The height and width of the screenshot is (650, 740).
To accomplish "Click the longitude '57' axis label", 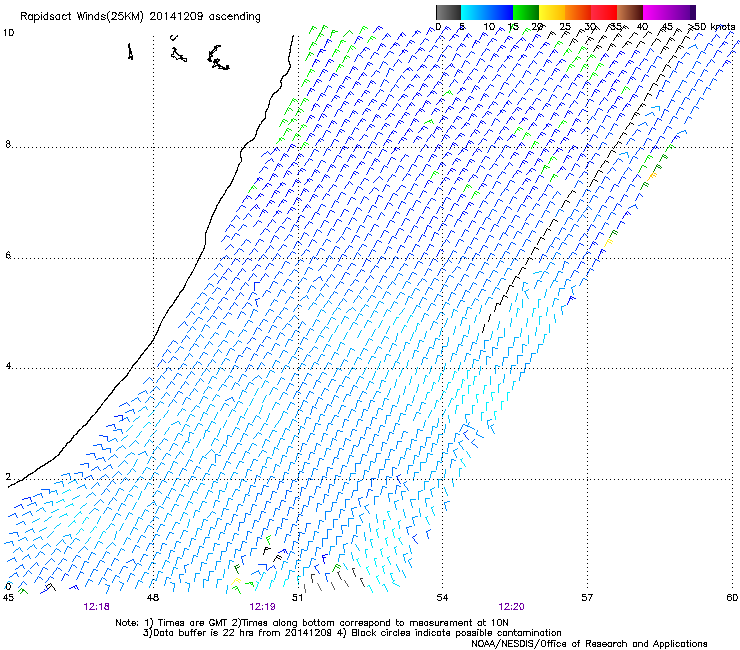I will (x=587, y=598).
